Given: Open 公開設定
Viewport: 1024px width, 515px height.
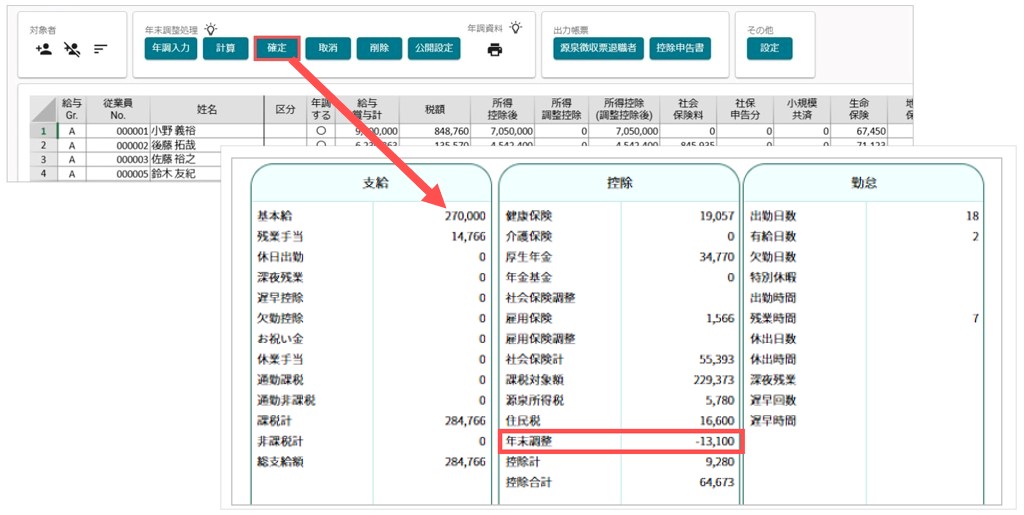Looking at the screenshot, I should pyautogui.click(x=434, y=48).
